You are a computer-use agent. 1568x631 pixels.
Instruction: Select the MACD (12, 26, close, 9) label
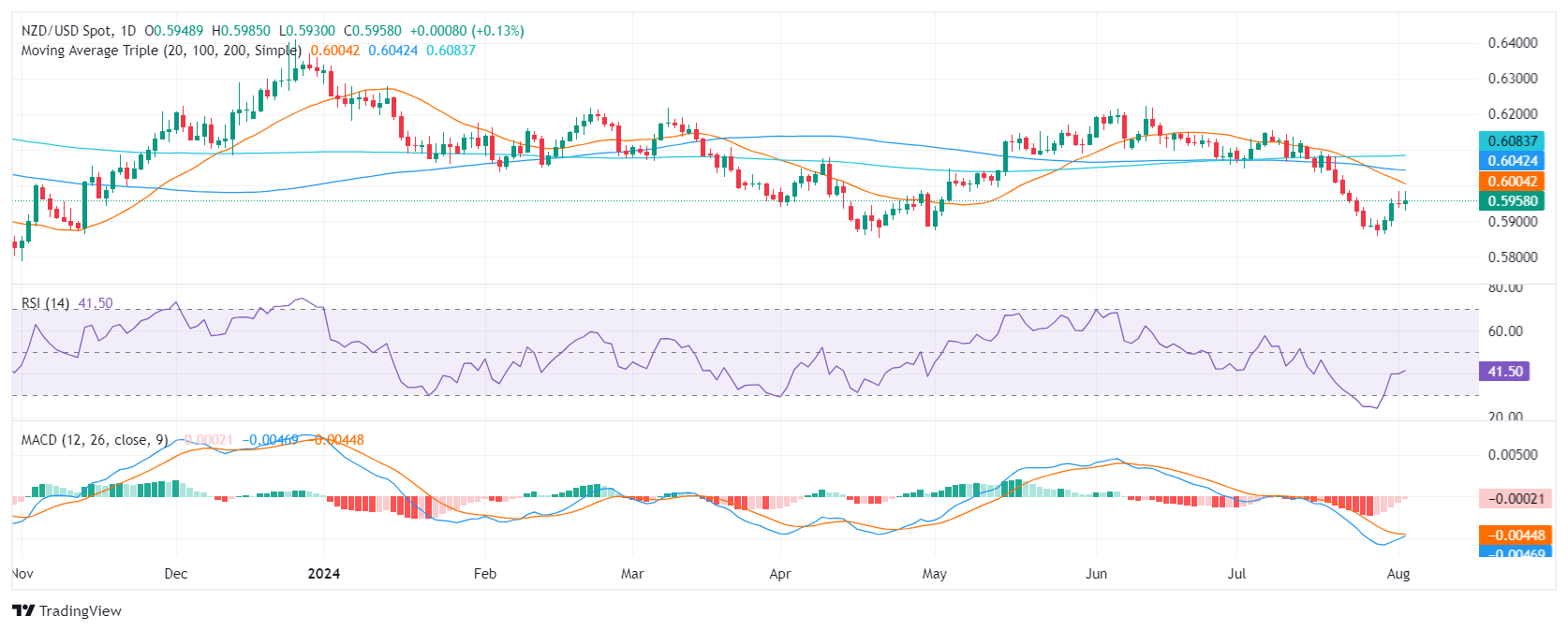[95, 440]
